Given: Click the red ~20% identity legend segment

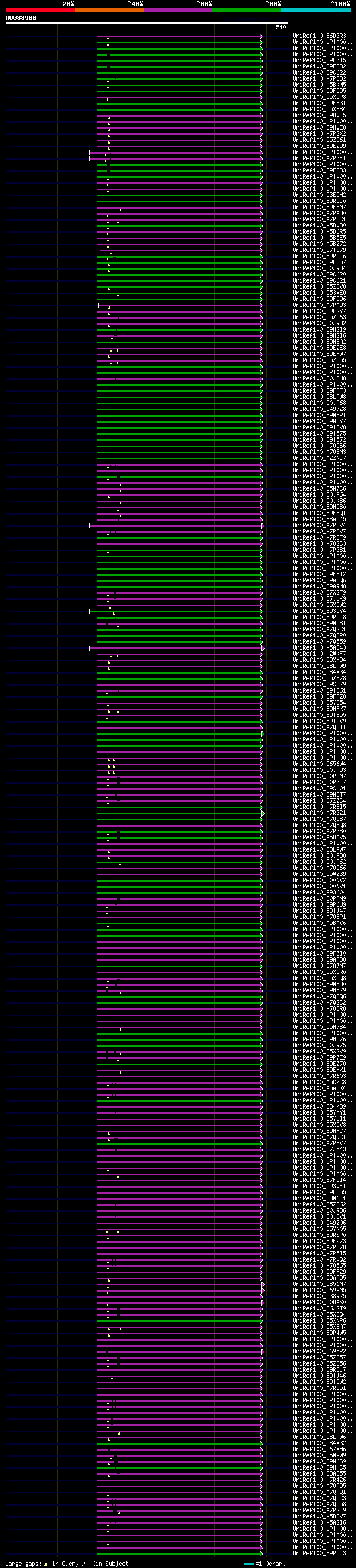Looking at the screenshot, I should coord(39,10).
